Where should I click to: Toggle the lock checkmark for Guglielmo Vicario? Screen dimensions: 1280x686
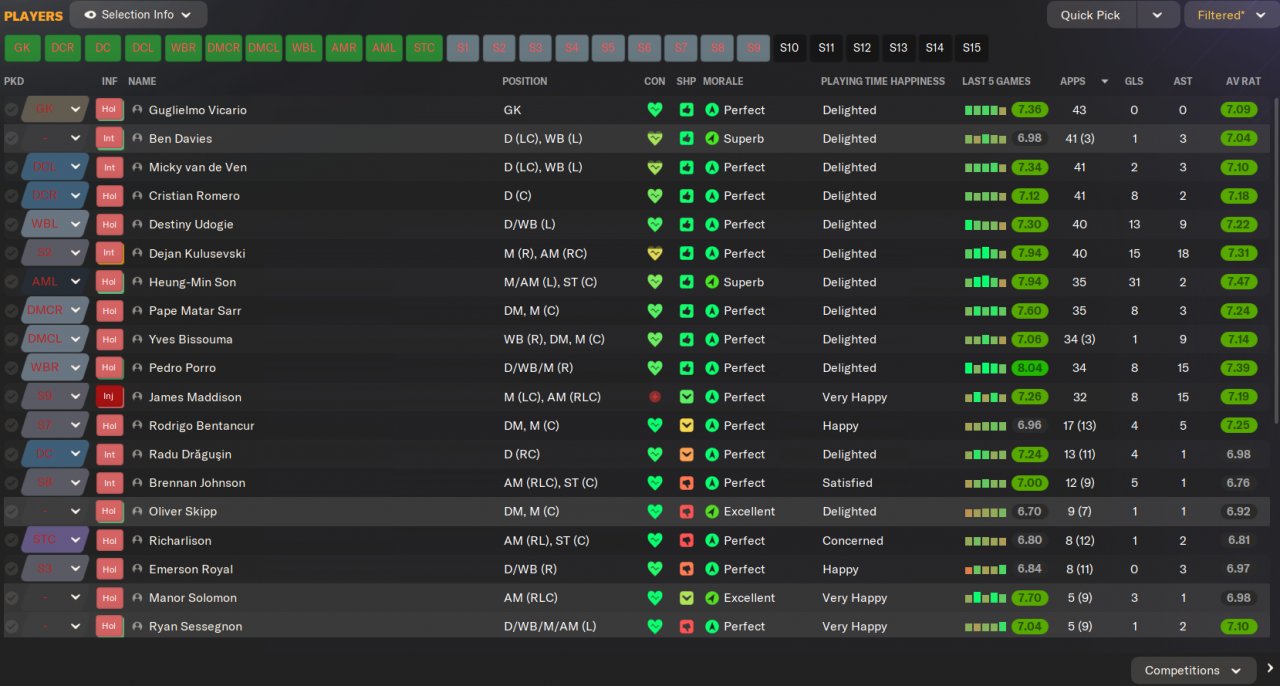(11, 110)
